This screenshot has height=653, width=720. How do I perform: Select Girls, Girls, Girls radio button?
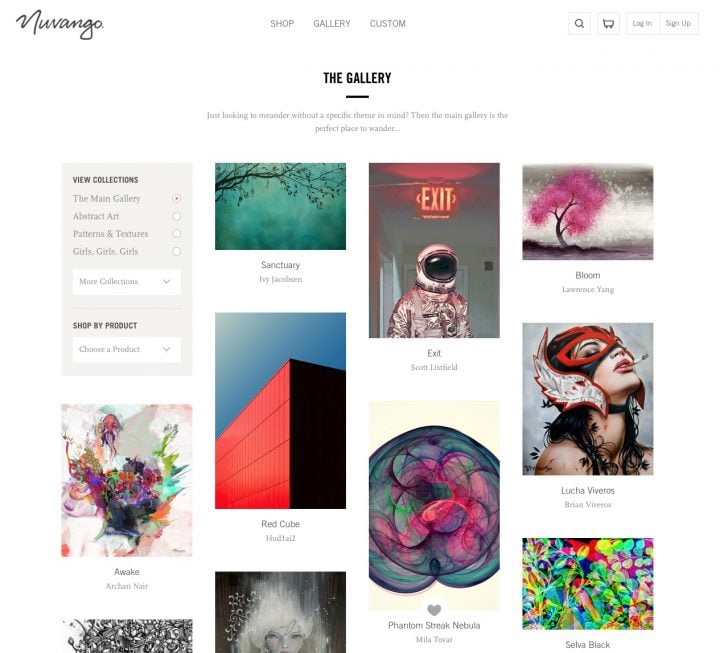176,251
